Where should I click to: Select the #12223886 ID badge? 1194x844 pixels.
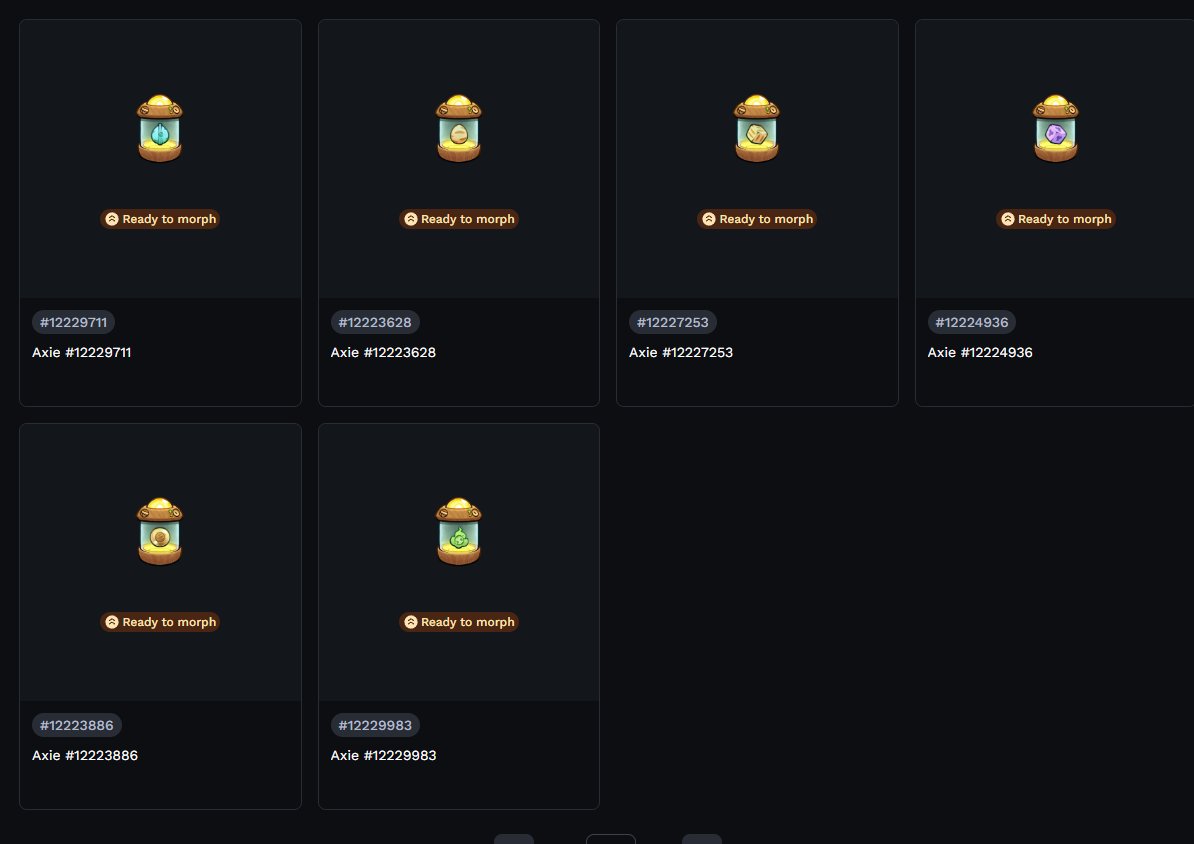pyautogui.click(x=76, y=725)
